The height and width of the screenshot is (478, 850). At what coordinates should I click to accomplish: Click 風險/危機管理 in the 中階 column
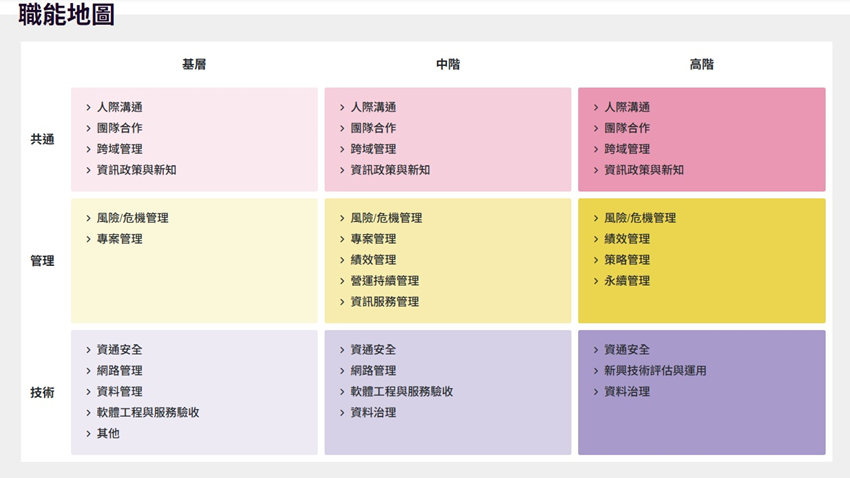385,218
